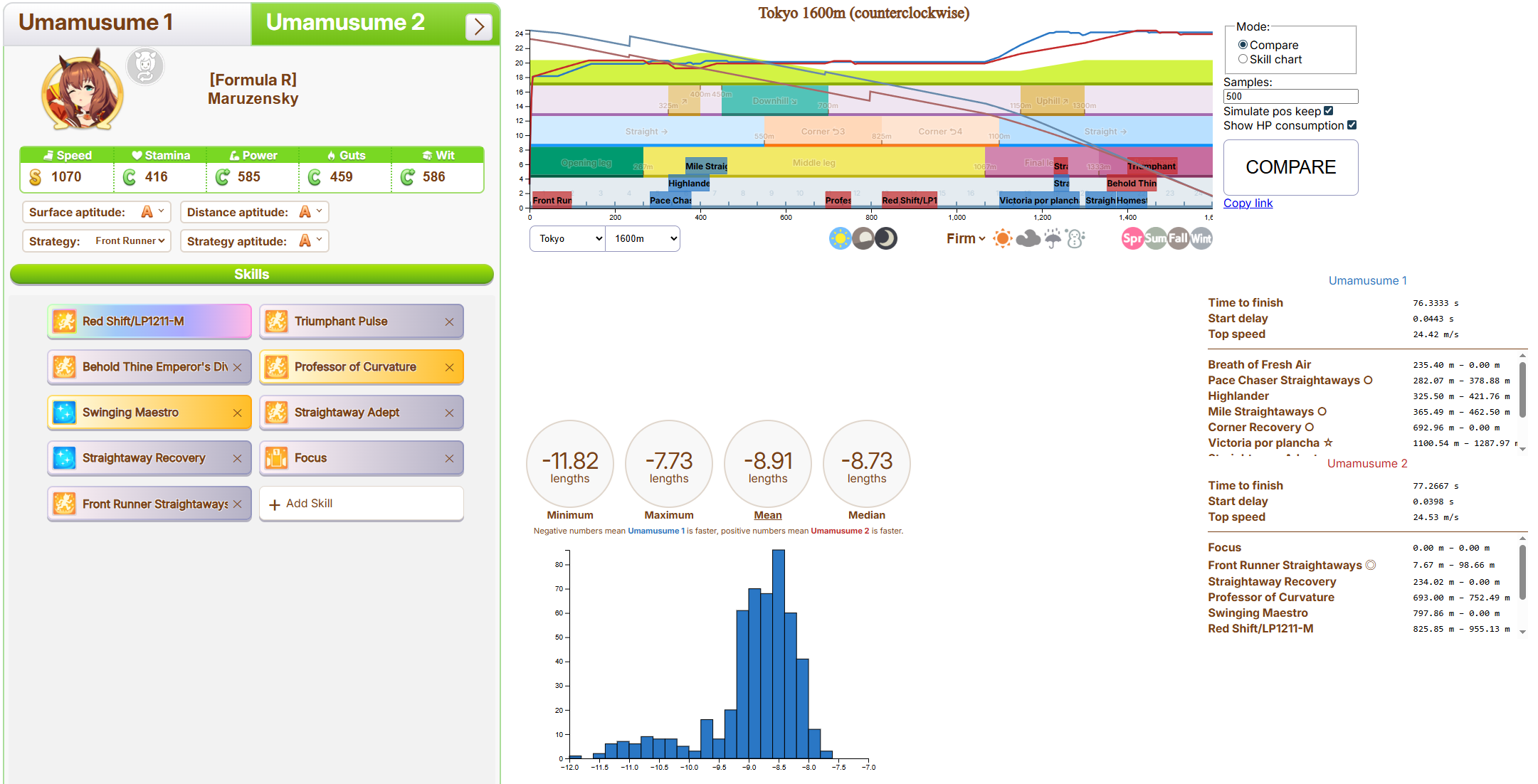
Task: Open the Straightaway Adept skill card
Action: [362, 413]
